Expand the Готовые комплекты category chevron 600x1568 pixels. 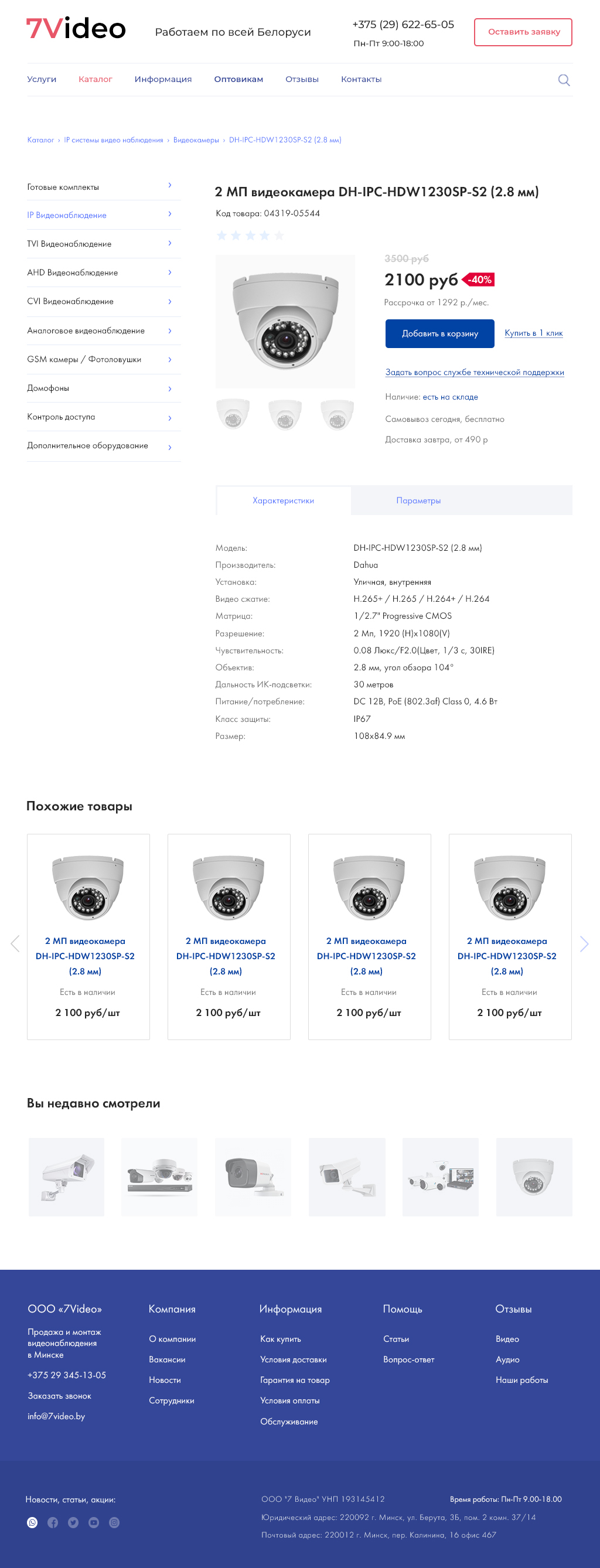tap(170, 185)
